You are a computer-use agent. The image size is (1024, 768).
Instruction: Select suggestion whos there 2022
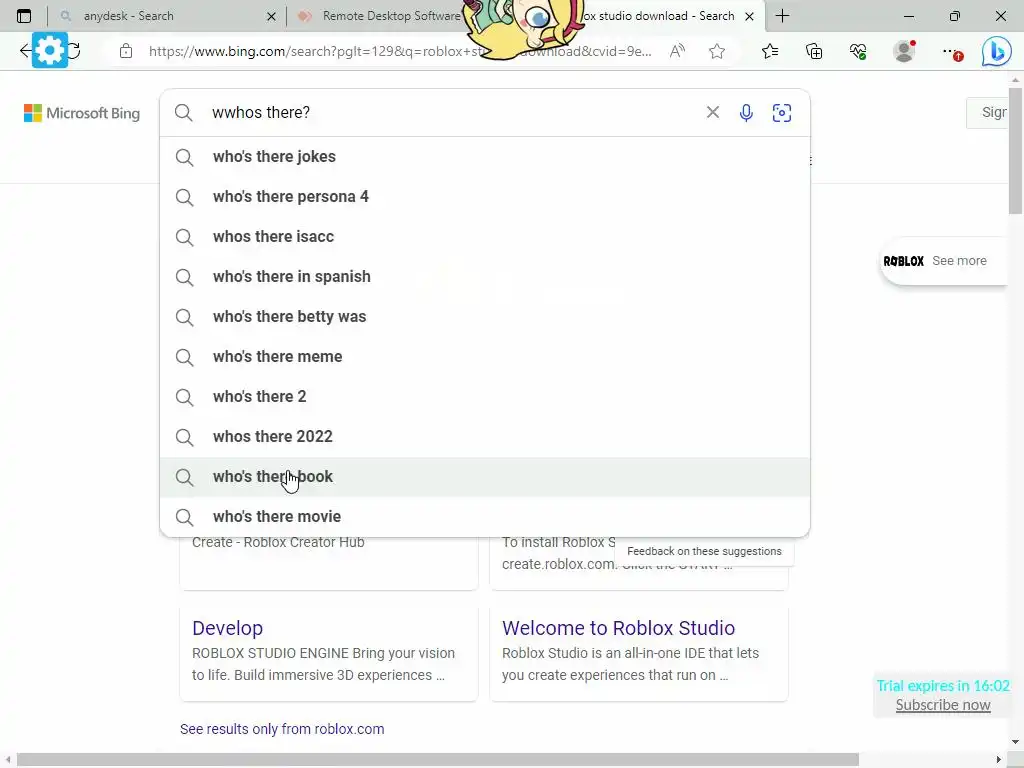485,436
